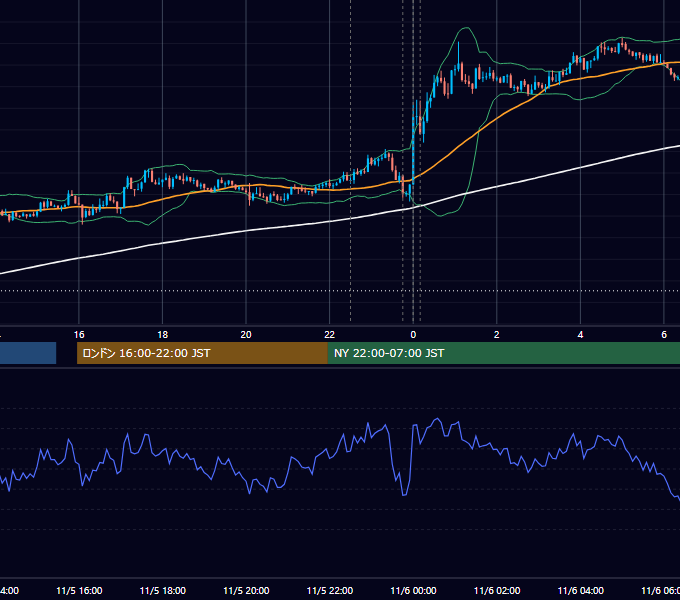Click the 11/5 20:00 date label

(246, 591)
